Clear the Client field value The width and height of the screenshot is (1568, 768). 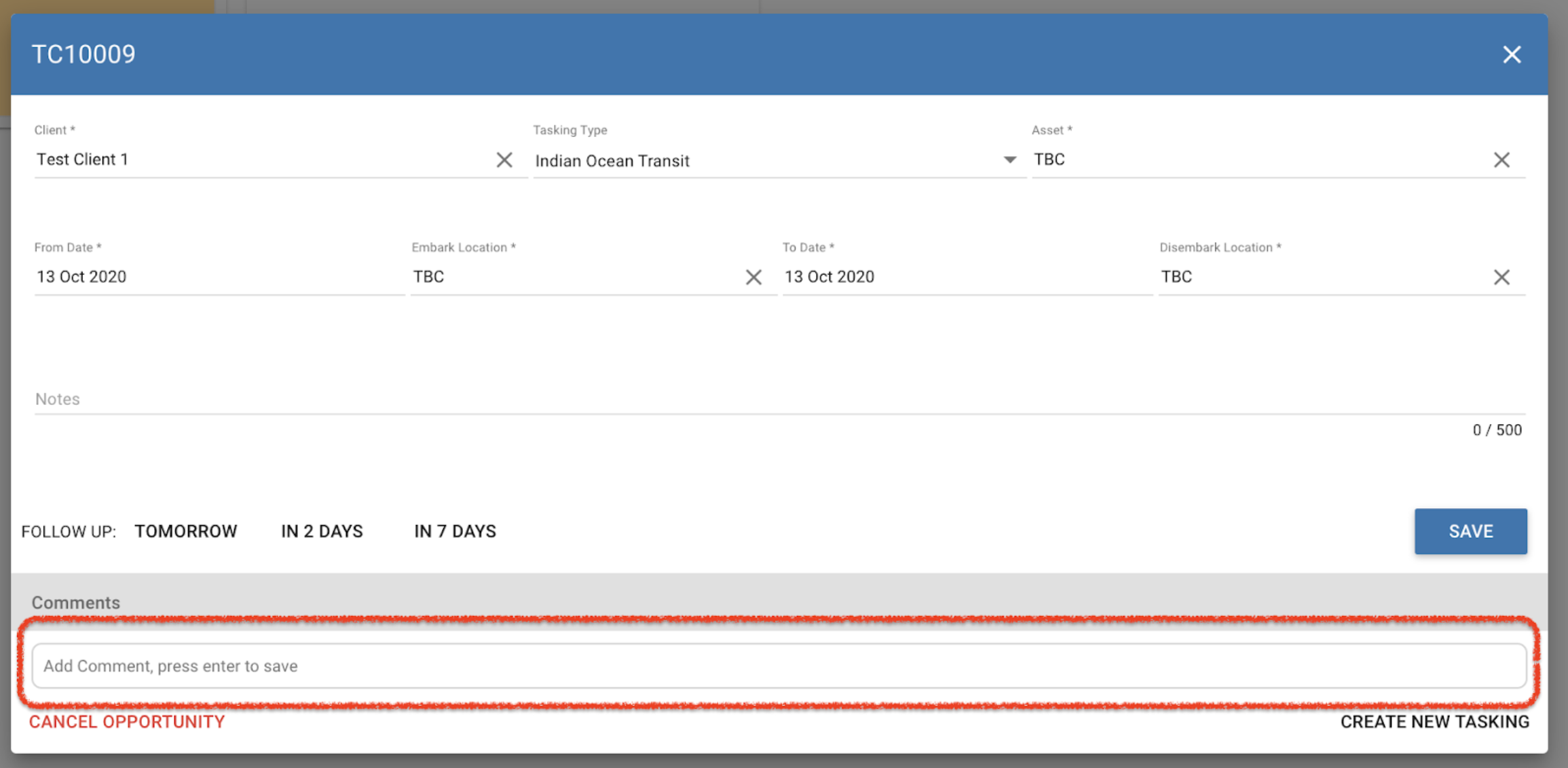point(504,160)
